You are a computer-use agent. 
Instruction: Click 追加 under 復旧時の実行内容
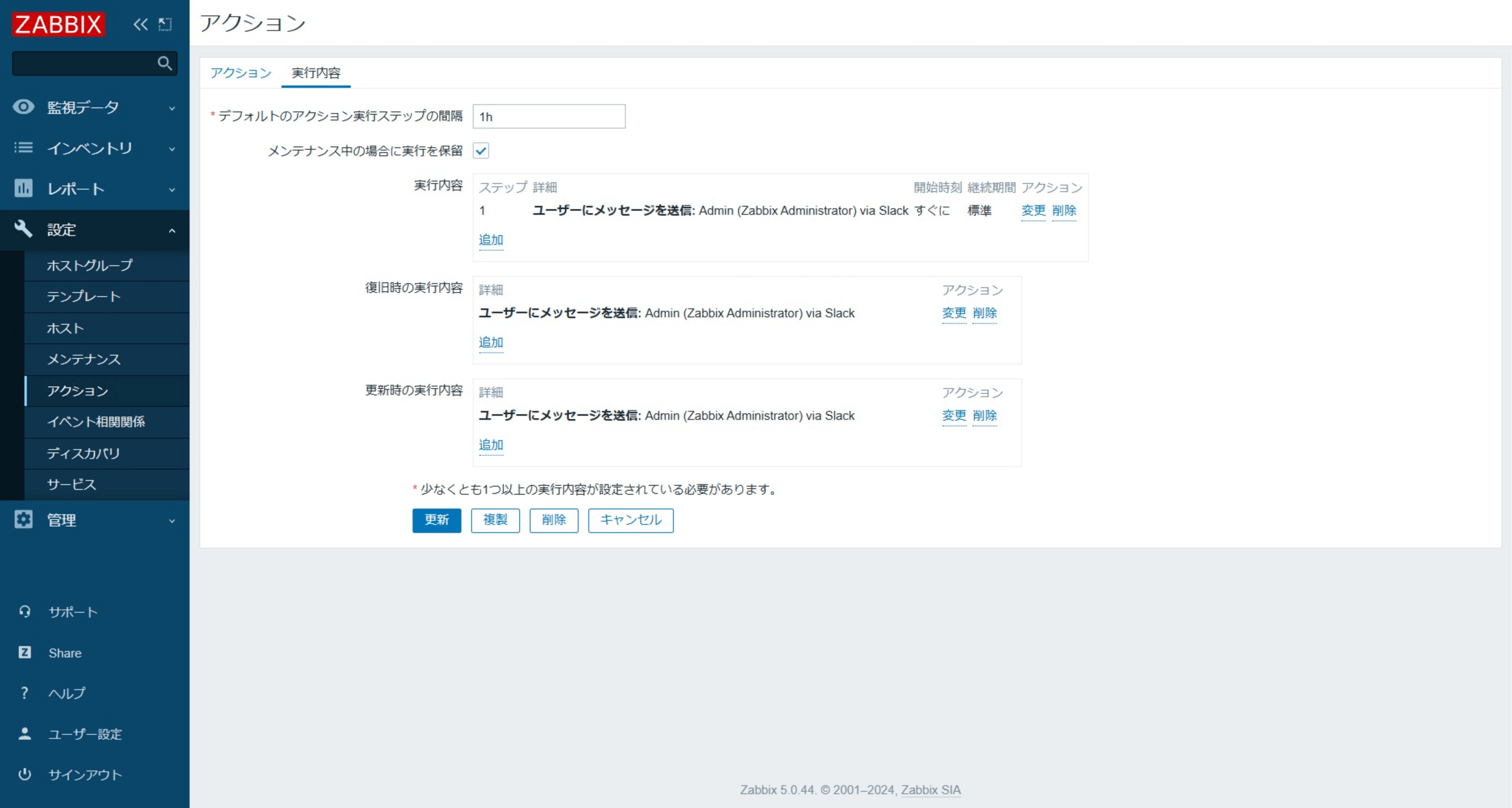tap(491, 342)
